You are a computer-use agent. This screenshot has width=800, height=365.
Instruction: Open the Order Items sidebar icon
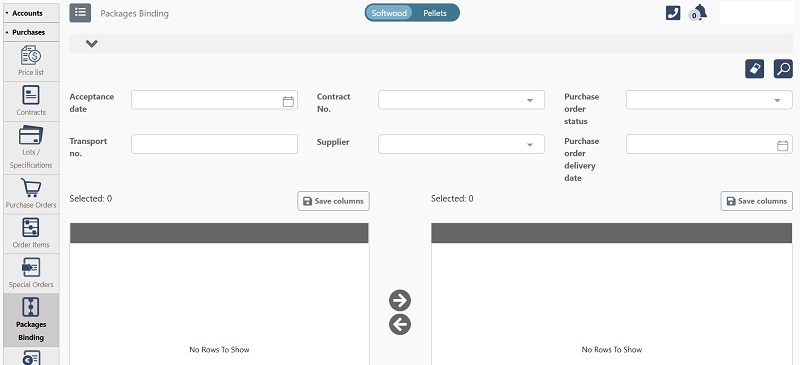click(x=31, y=228)
